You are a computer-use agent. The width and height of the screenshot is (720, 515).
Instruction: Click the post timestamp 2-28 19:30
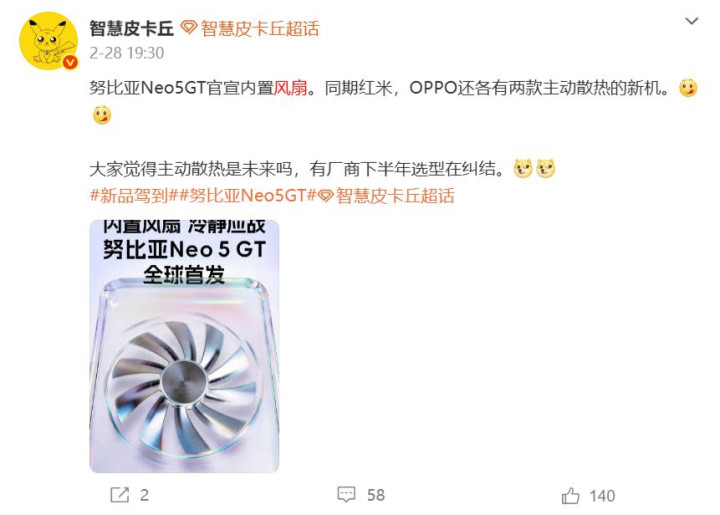126,53
